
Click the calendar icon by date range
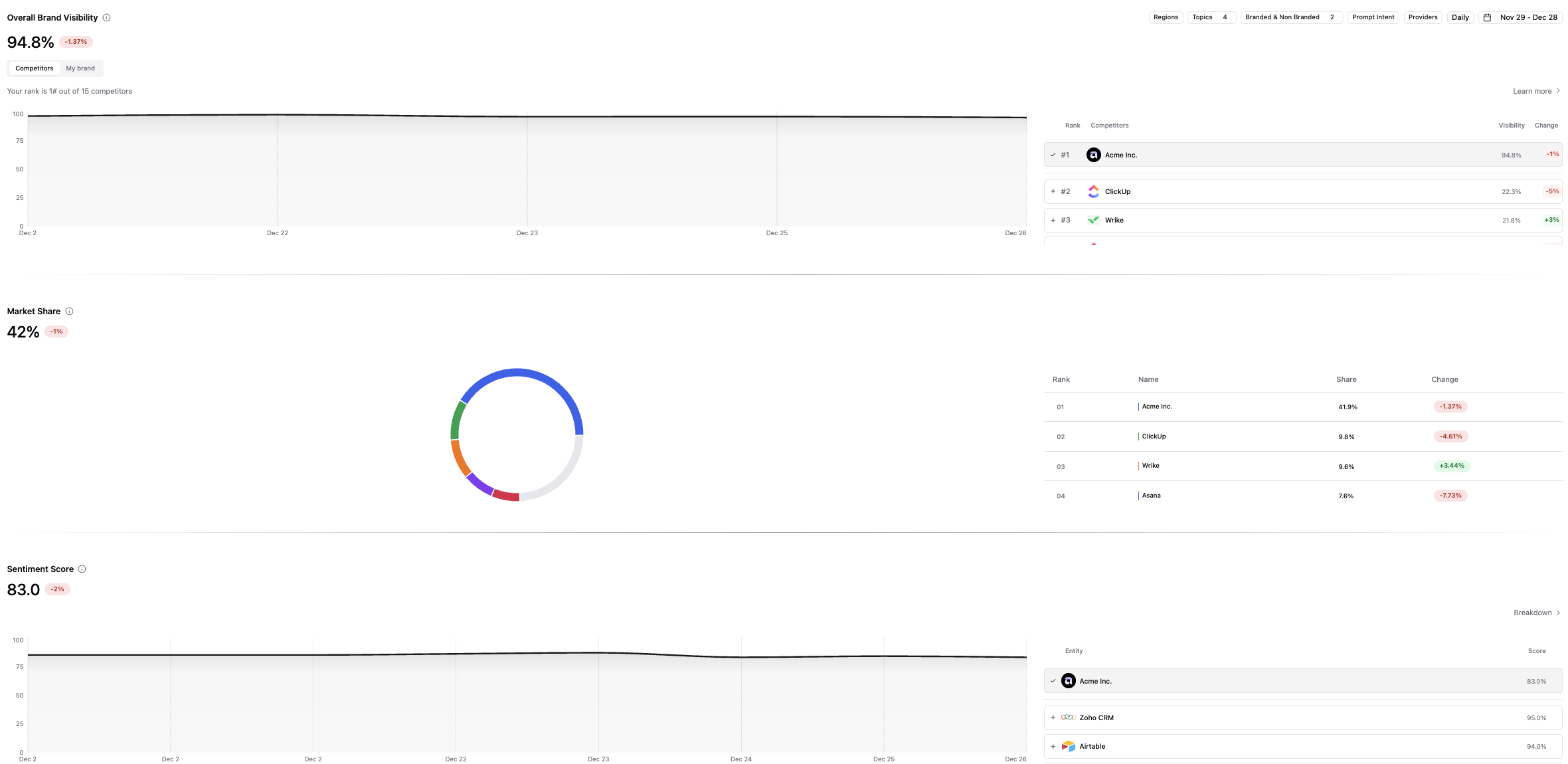(x=1487, y=18)
